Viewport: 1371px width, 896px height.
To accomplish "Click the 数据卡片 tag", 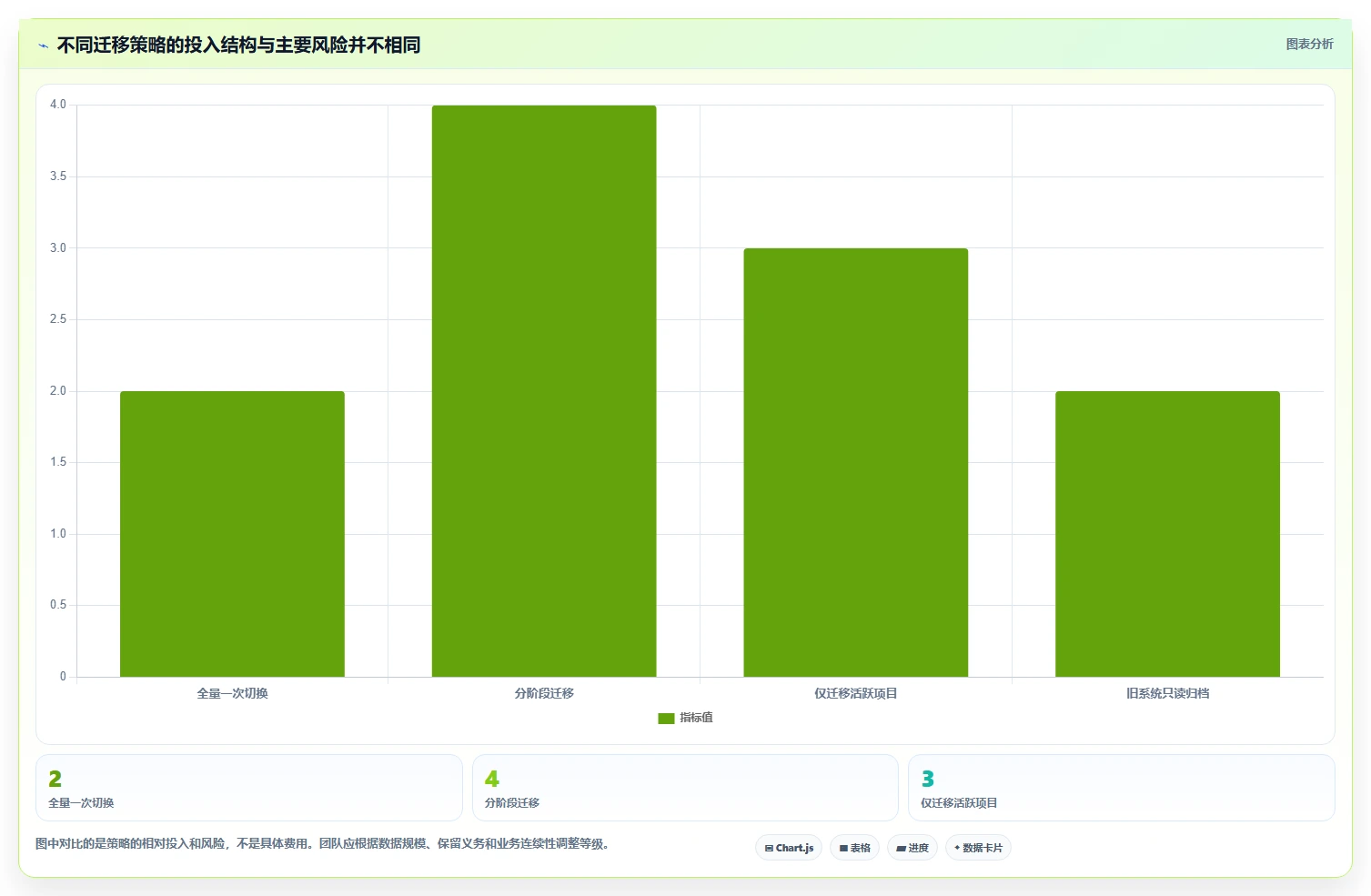I will pos(978,848).
